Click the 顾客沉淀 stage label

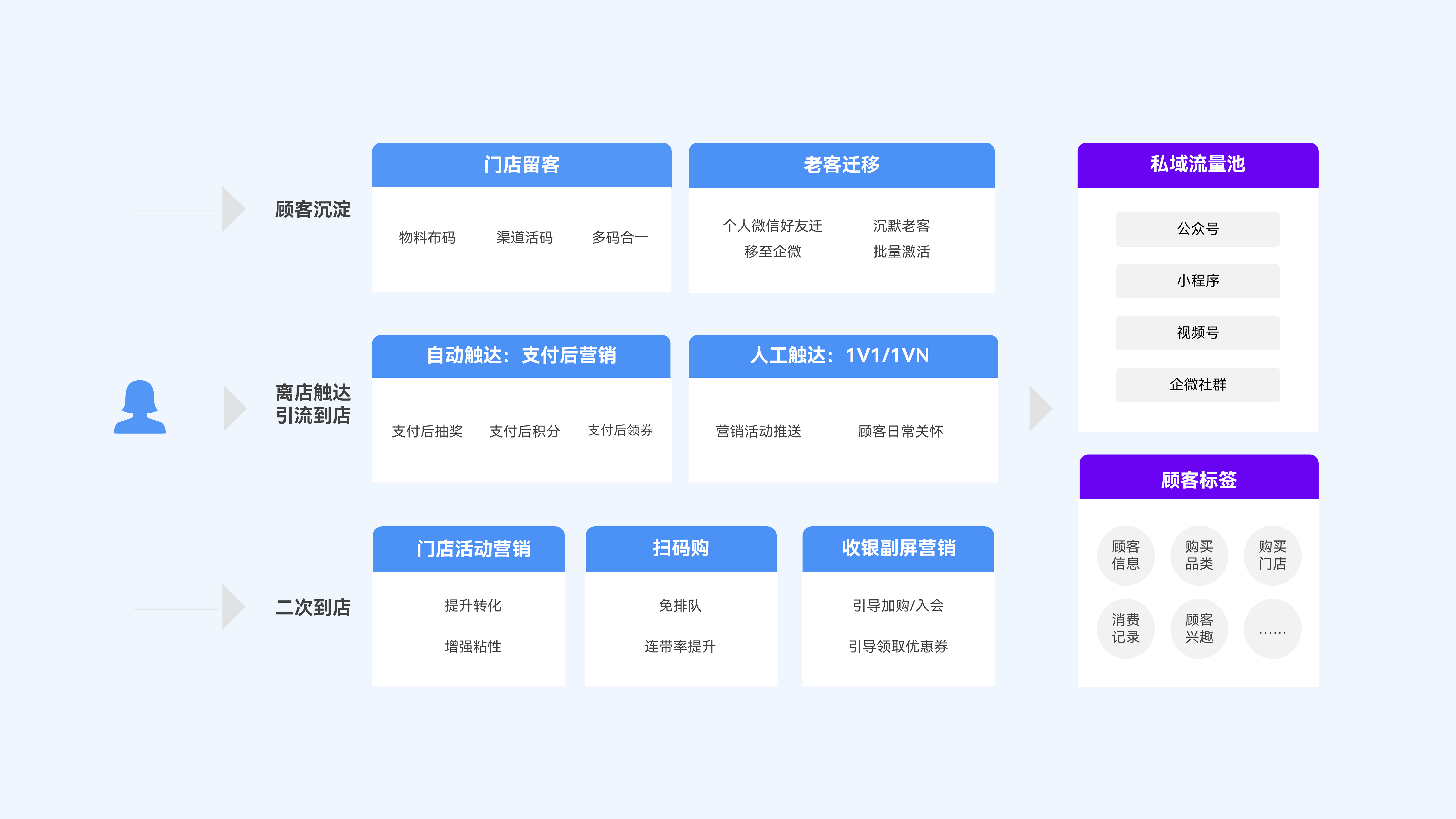click(x=313, y=209)
